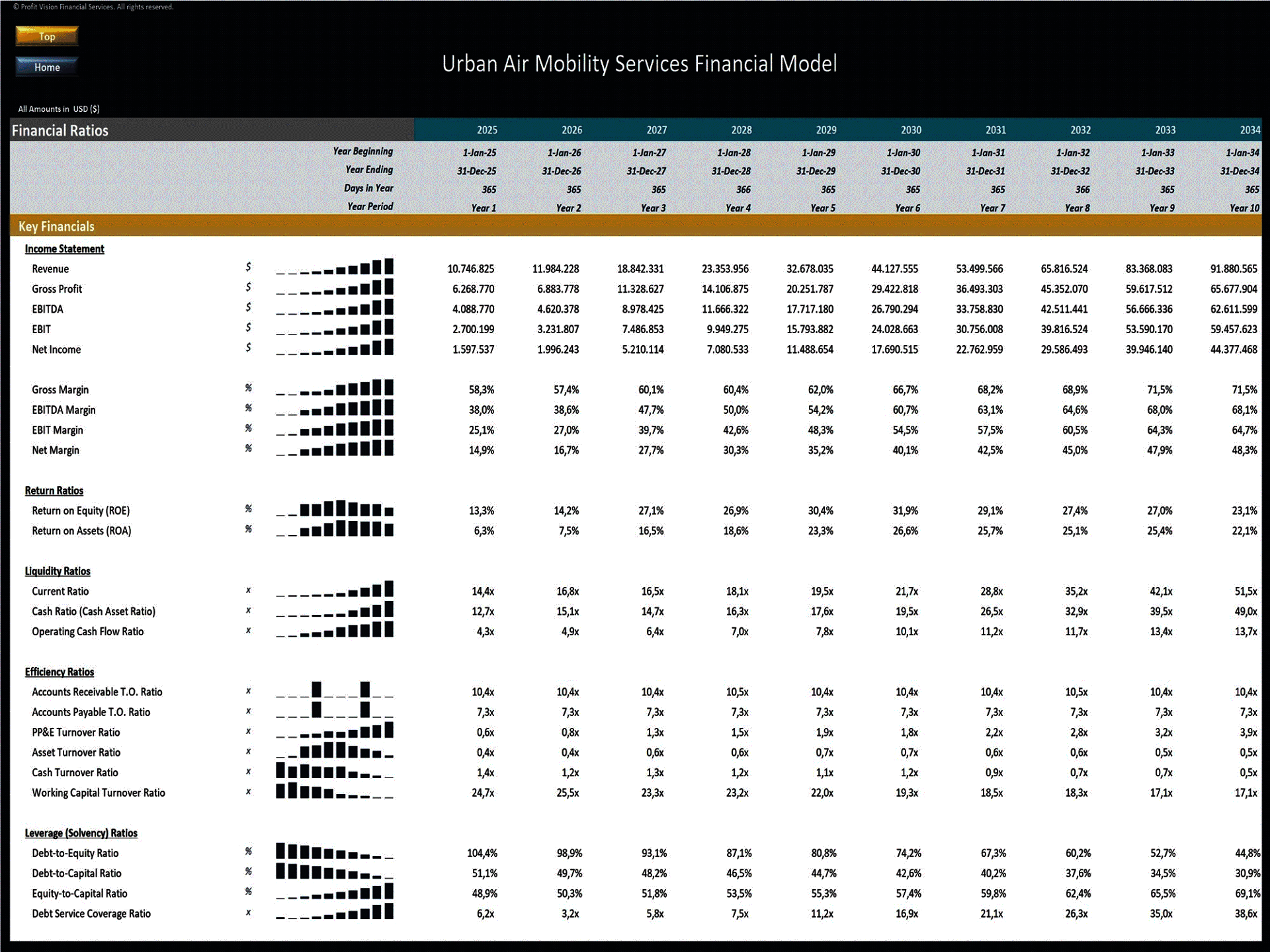Select the 2033 year column header
Image resolution: width=1270 pixels, height=952 pixels.
1165,130
